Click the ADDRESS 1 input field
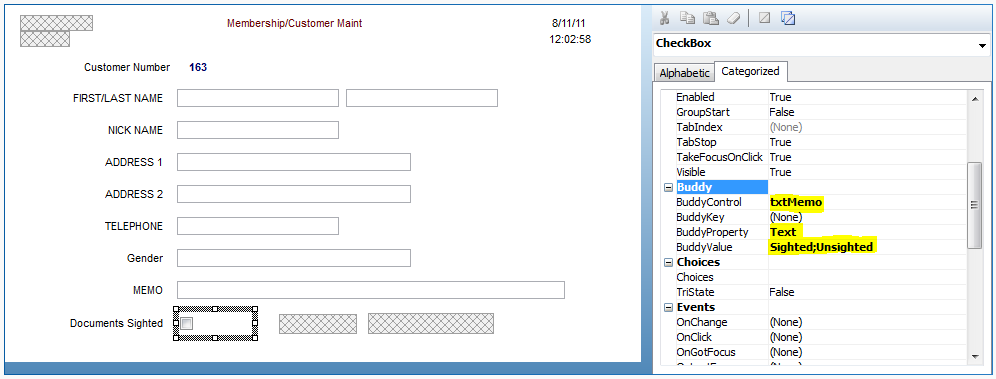 pyautogui.click(x=294, y=162)
